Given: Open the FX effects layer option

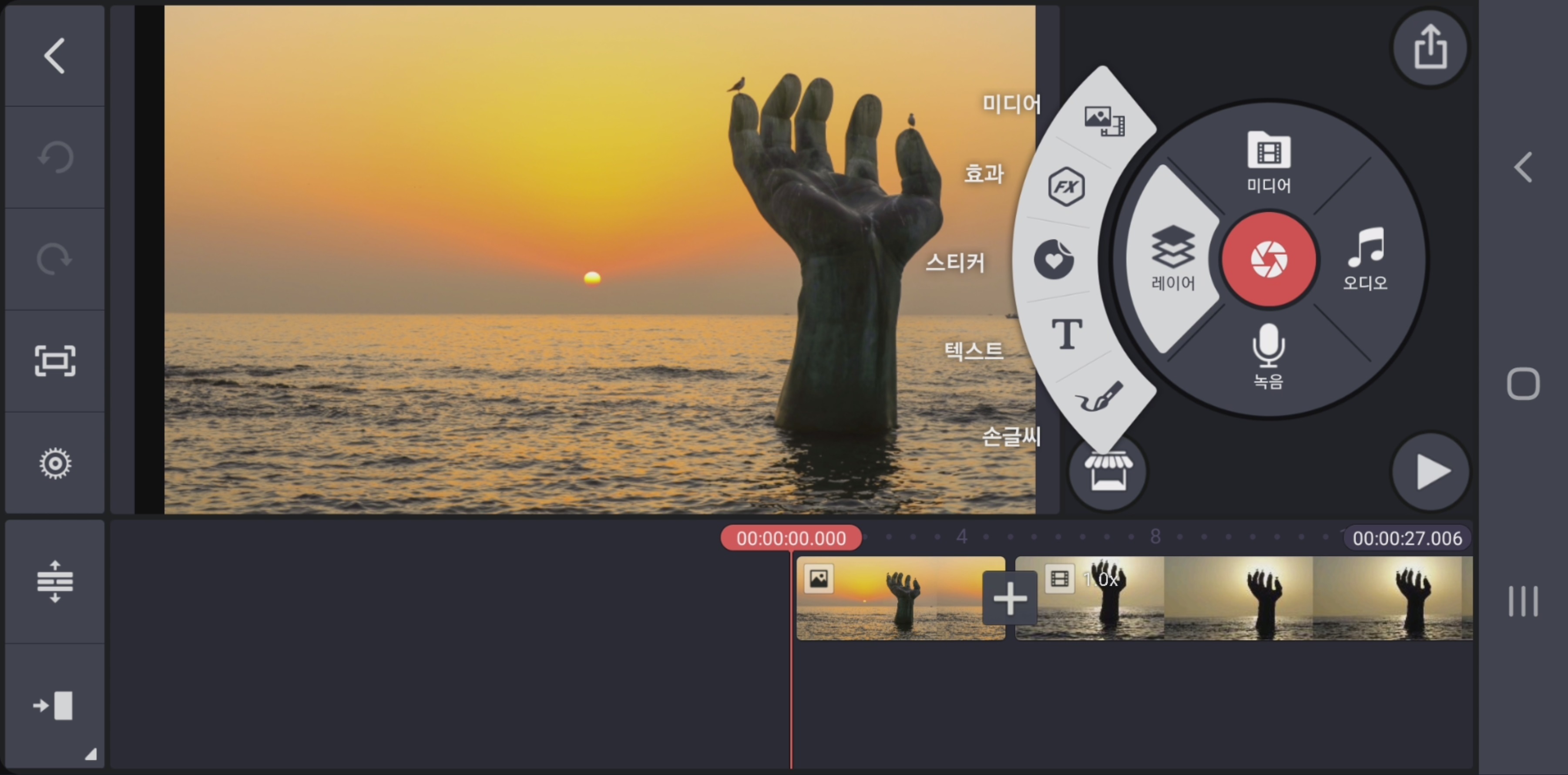Looking at the screenshot, I should 1066,186.
